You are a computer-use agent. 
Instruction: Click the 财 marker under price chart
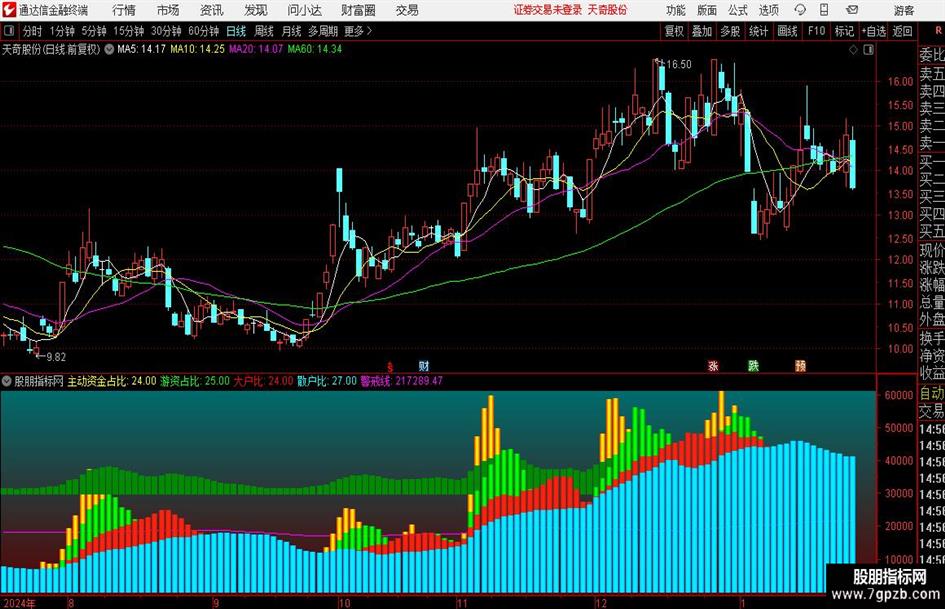point(424,365)
